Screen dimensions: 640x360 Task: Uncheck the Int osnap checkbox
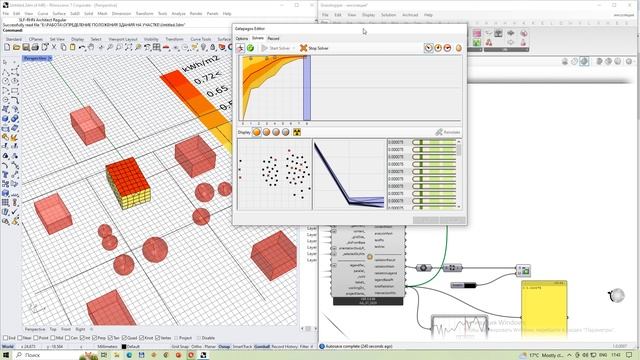82,338
